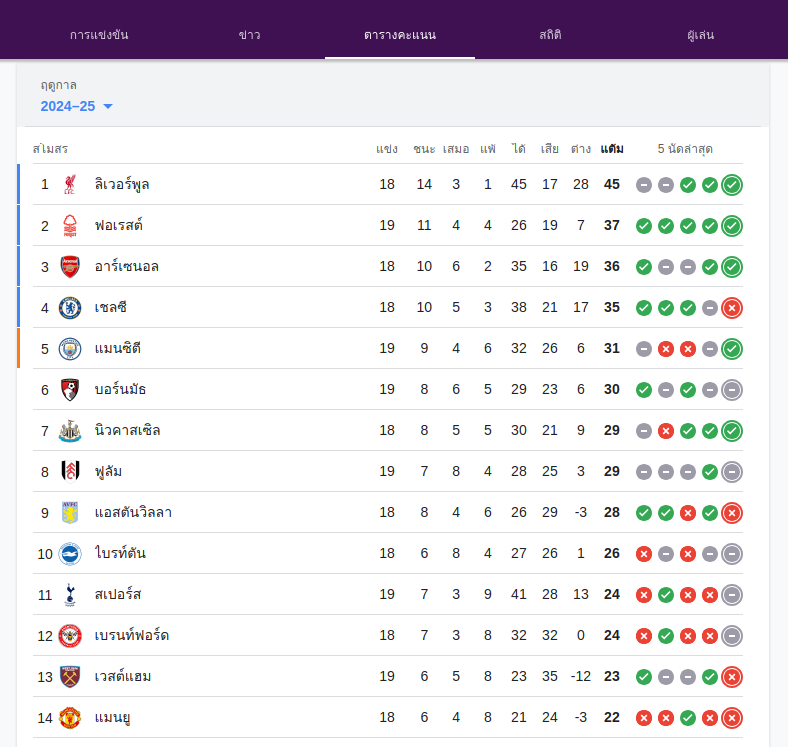Click the Manchester United crest
Screen dimensions: 788x747
click(70, 718)
